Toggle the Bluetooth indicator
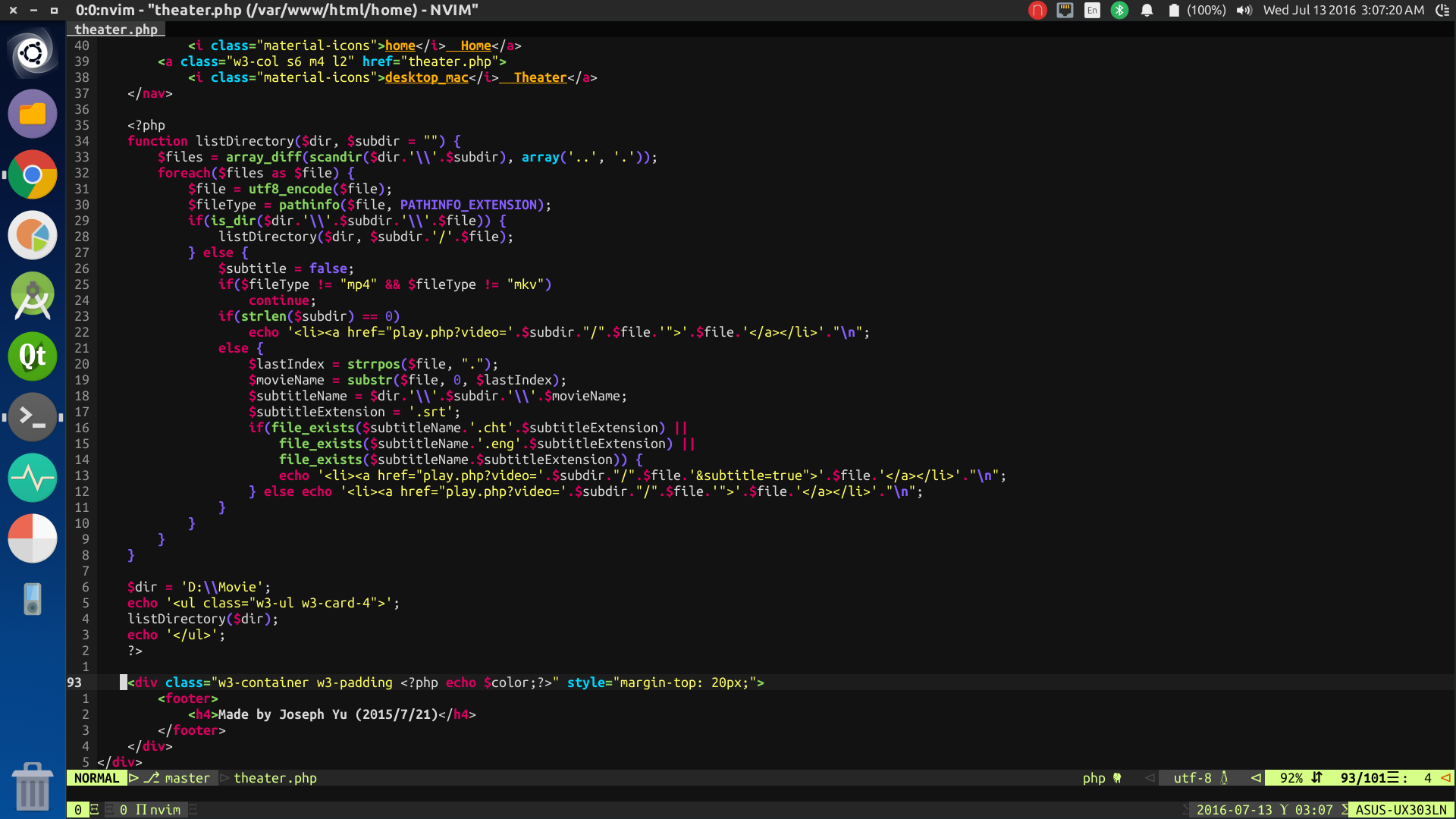The image size is (1456, 819). pos(1119,11)
